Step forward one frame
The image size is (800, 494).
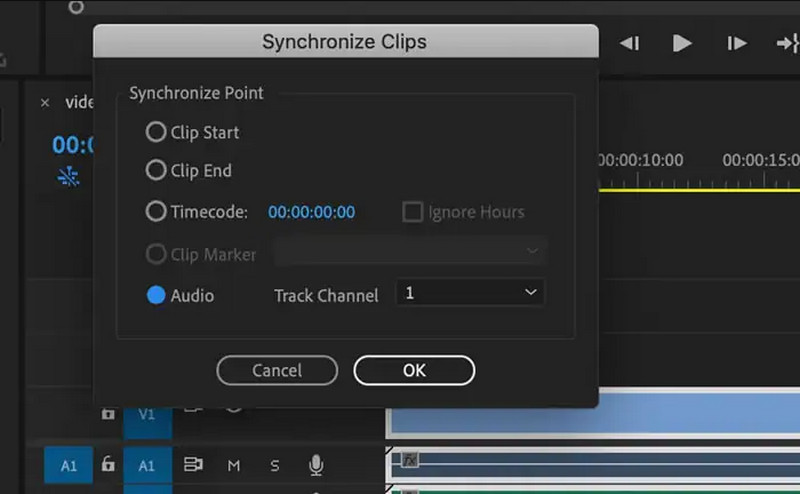(737, 43)
